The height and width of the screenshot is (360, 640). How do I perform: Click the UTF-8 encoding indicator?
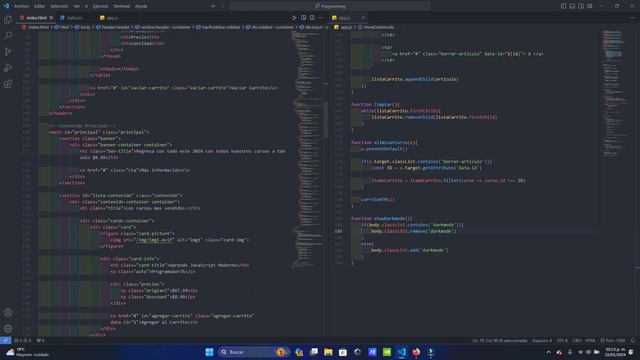point(562,340)
